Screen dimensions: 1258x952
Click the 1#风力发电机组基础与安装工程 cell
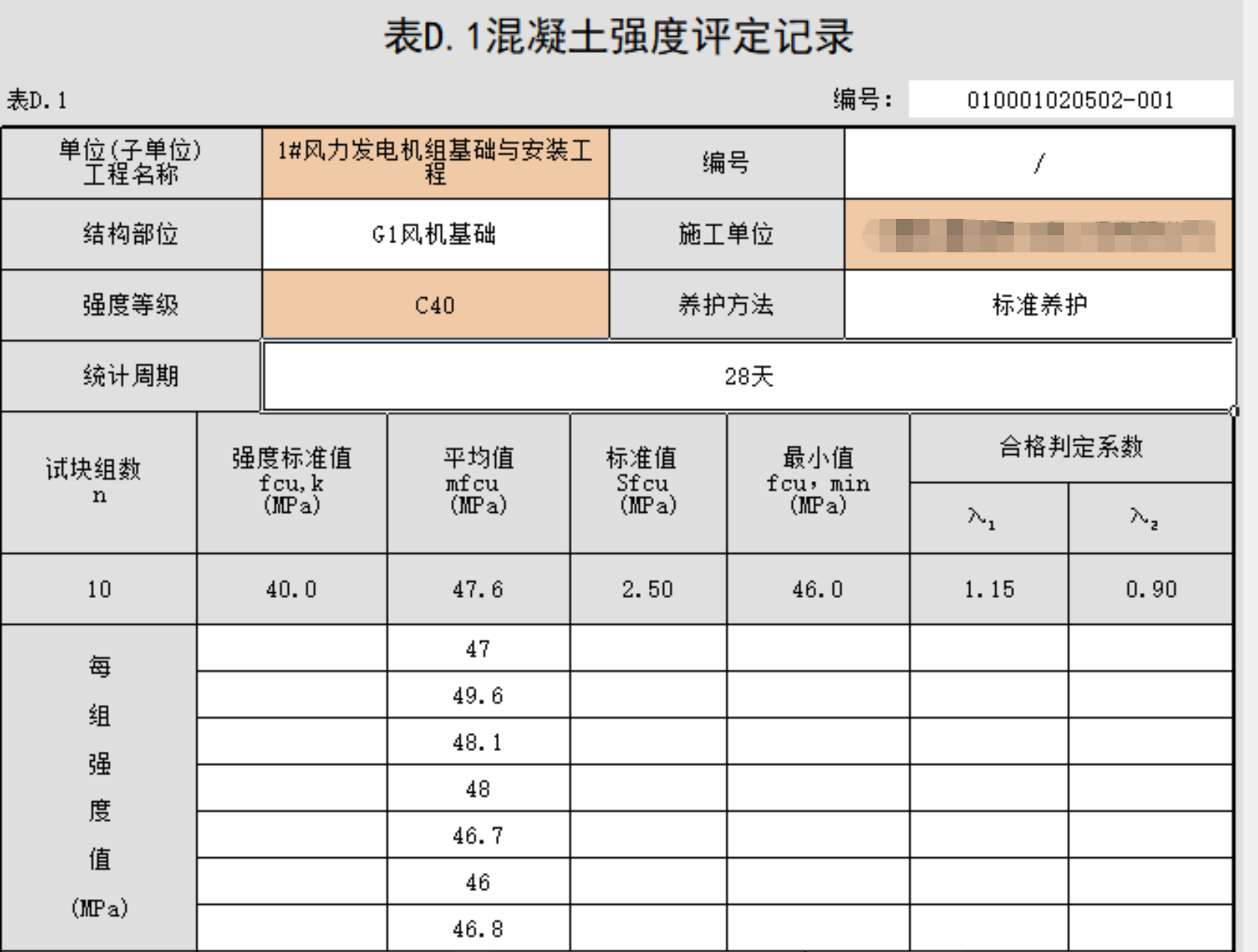pos(435,163)
